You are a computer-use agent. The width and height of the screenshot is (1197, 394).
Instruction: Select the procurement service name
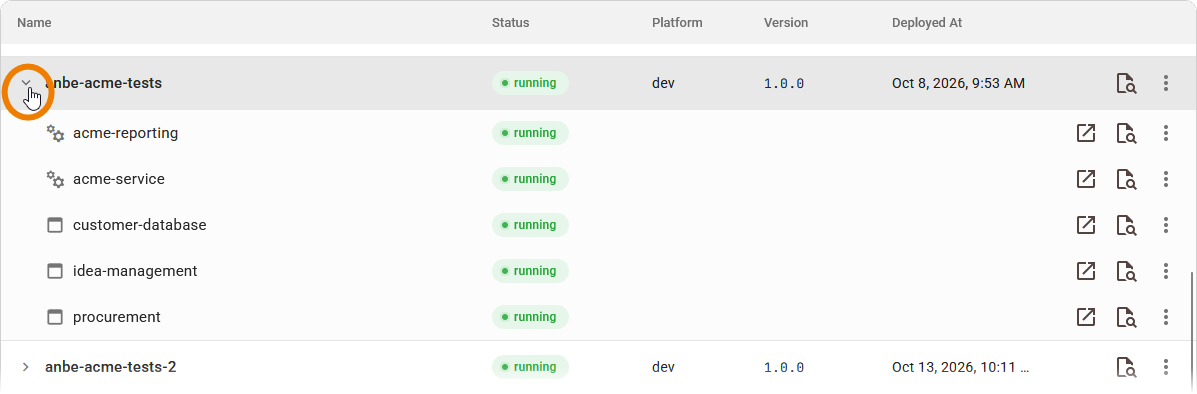coord(117,317)
